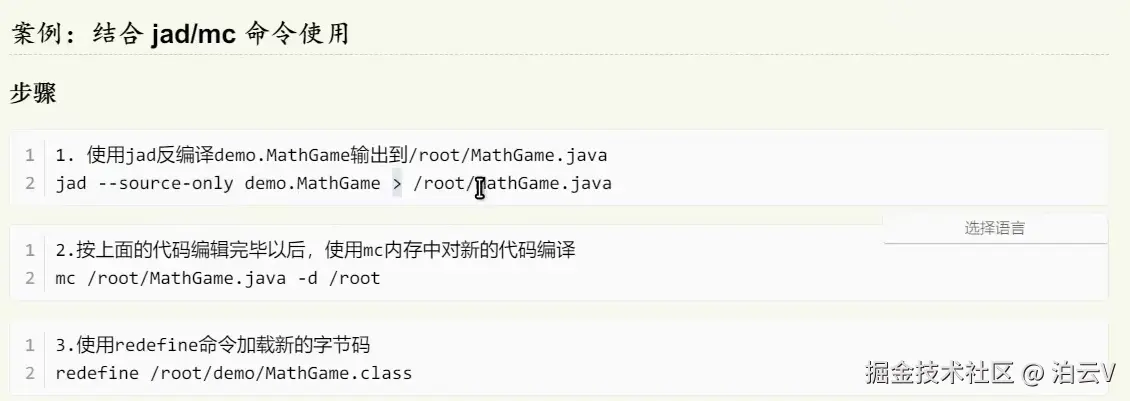Open the 选择语言 language dropdown
This screenshot has width=1130, height=401.
pyautogui.click(x=994, y=229)
